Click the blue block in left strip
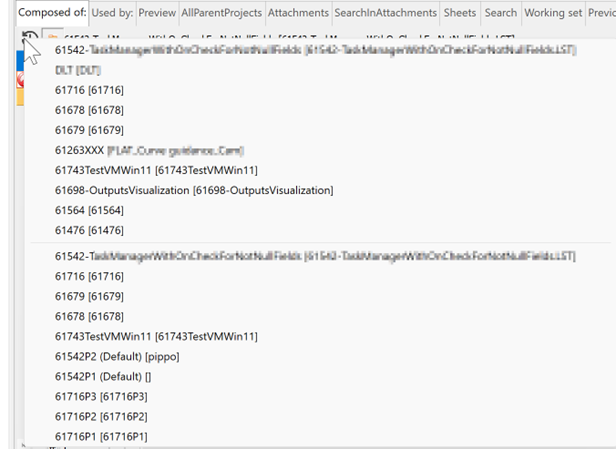Viewport: 616px width, 449px height. 20,61
